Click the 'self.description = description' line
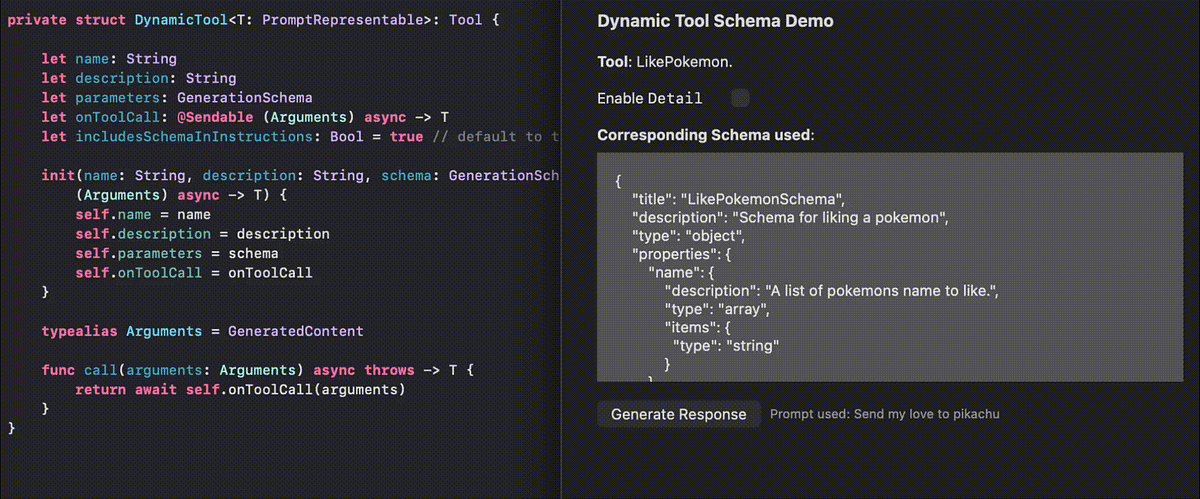The height and width of the screenshot is (499, 1200). [x=202, y=233]
